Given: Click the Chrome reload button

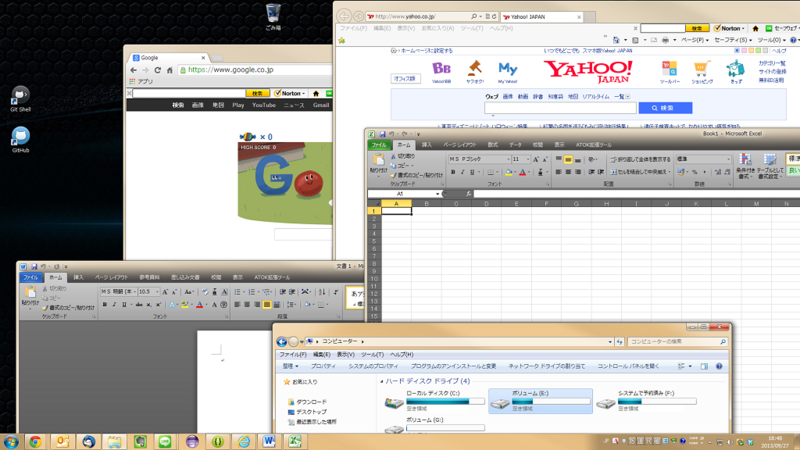Looking at the screenshot, I should [158, 70].
